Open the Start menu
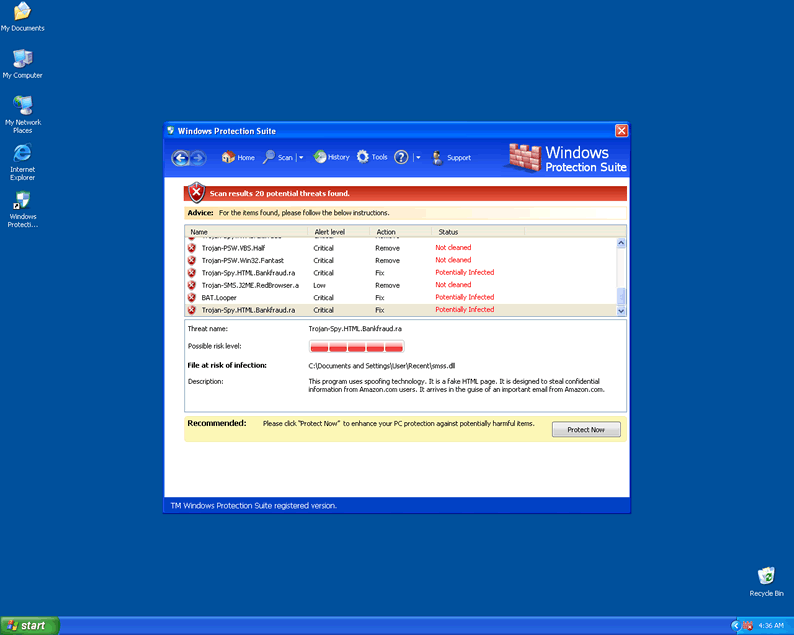The height and width of the screenshot is (635, 794). click(x=30, y=625)
